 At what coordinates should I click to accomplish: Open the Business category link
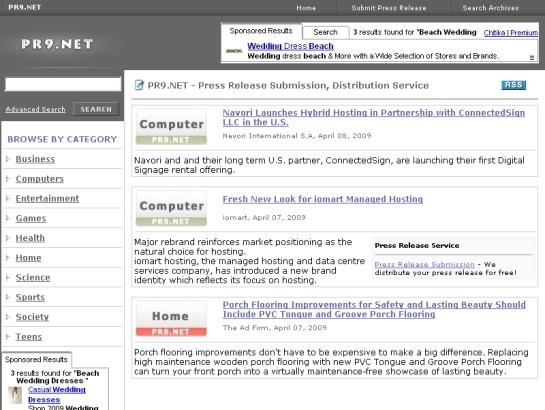pos(35,159)
